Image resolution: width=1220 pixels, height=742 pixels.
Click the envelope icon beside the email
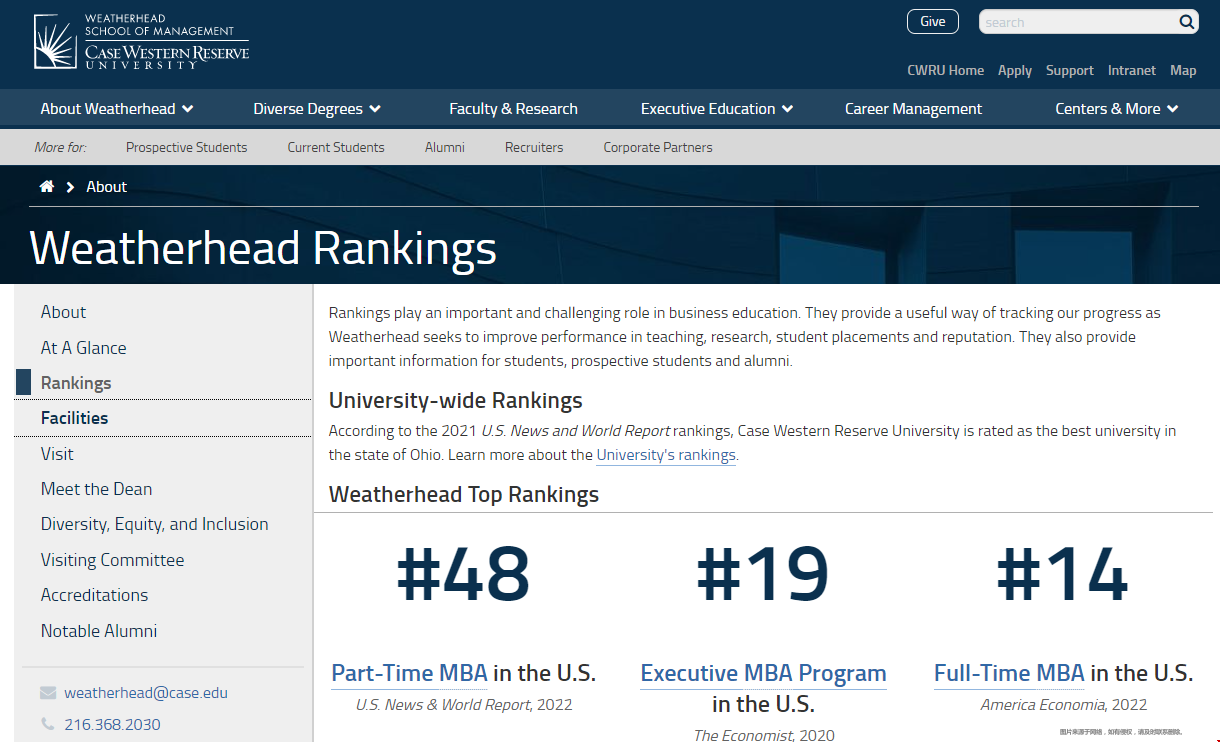pyautogui.click(x=48, y=693)
